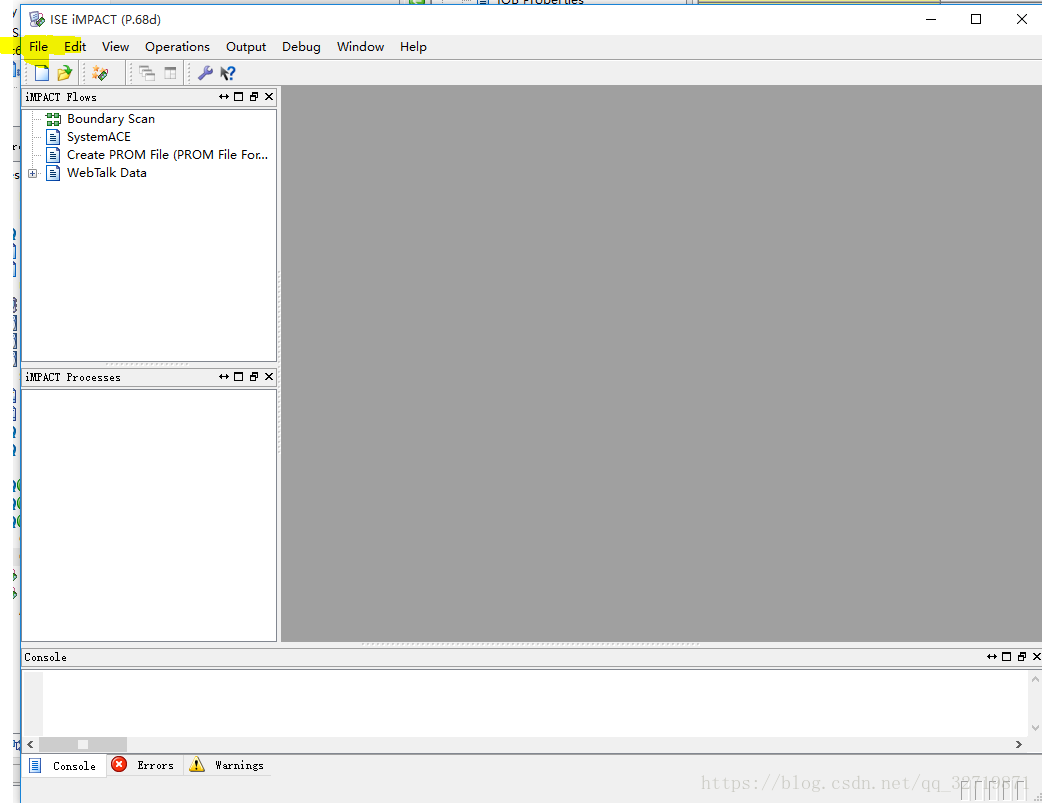Maximize the iMPACT Flows panel
The height and width of the screenshot is (803, 1042).
tap(239, 97)
